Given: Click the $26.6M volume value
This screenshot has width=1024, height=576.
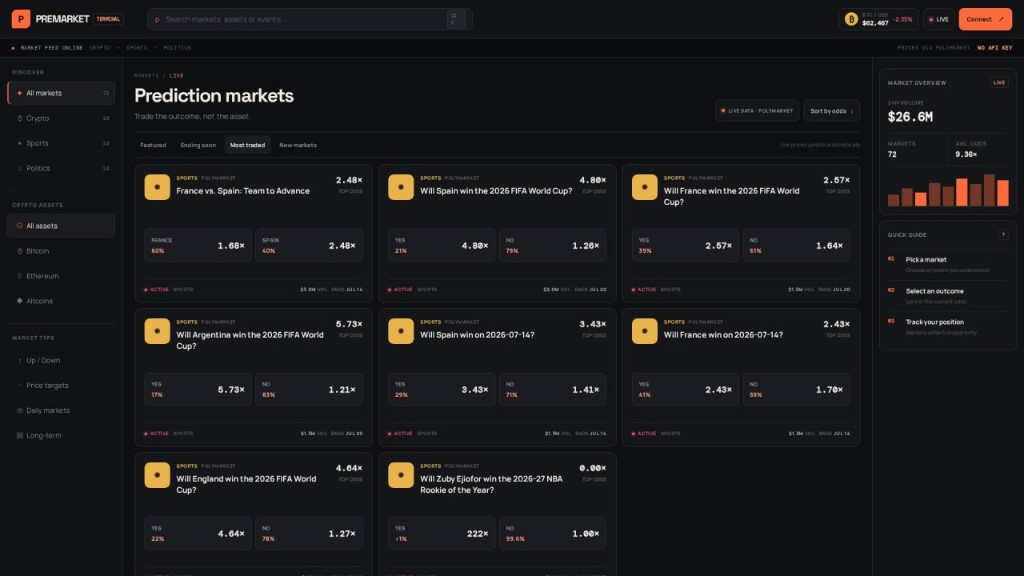Looking at the screenshot, I should tap(910, 117).
